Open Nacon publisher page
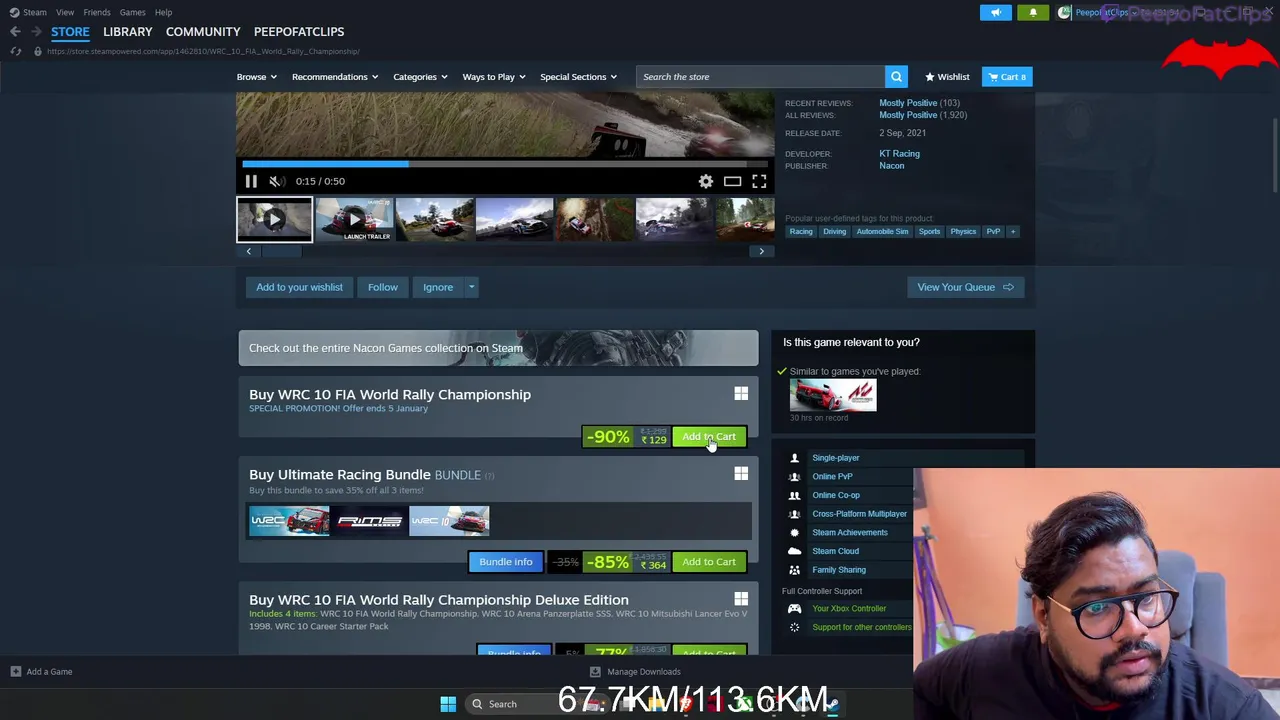 coord(891,166)
